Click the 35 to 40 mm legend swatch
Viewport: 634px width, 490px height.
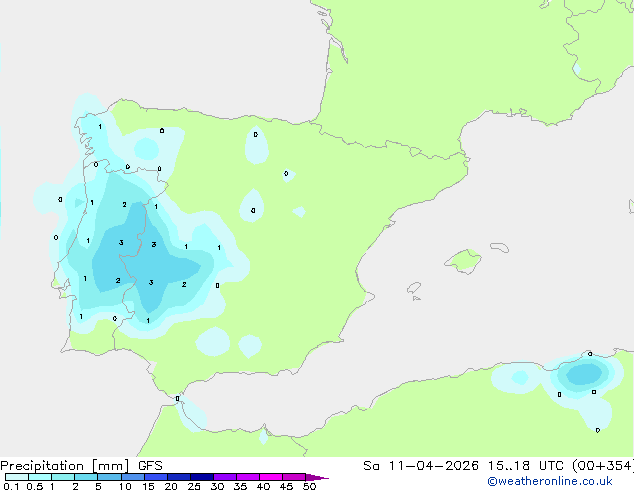pyautogui.click(x=248, y=477)
